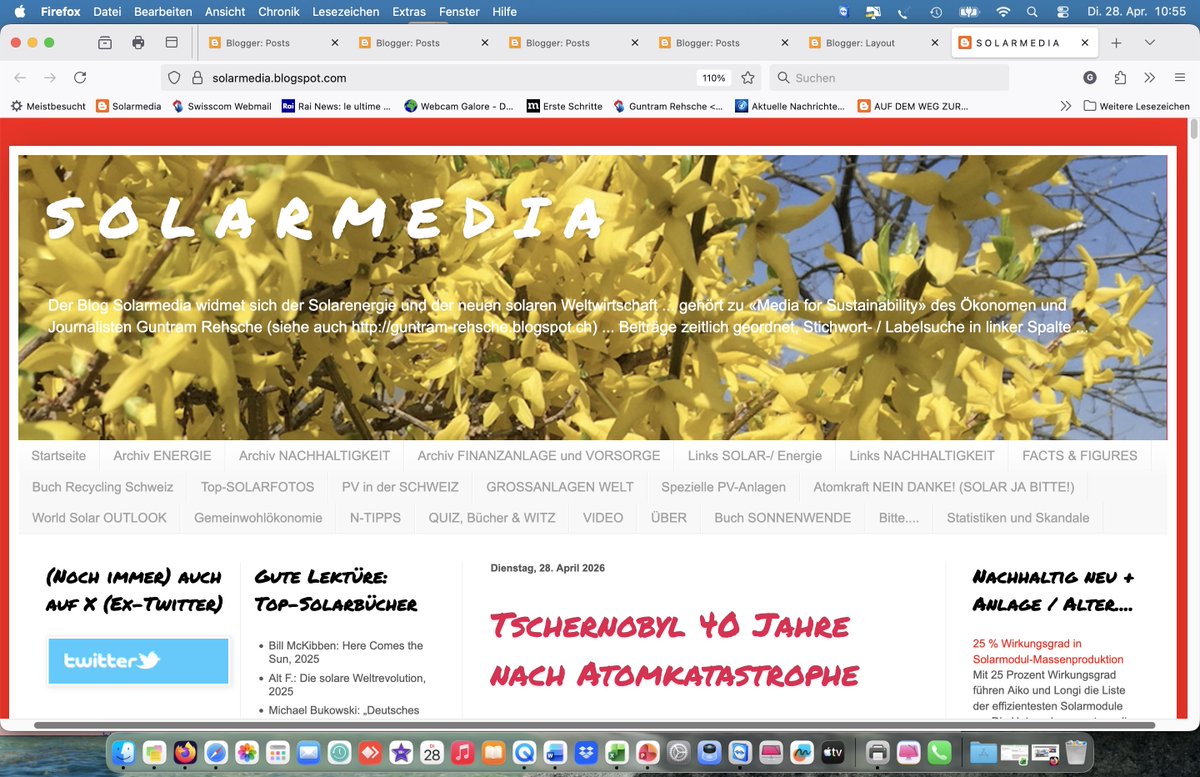Open the Trash in the Dock

click(x=1075, y=751)
